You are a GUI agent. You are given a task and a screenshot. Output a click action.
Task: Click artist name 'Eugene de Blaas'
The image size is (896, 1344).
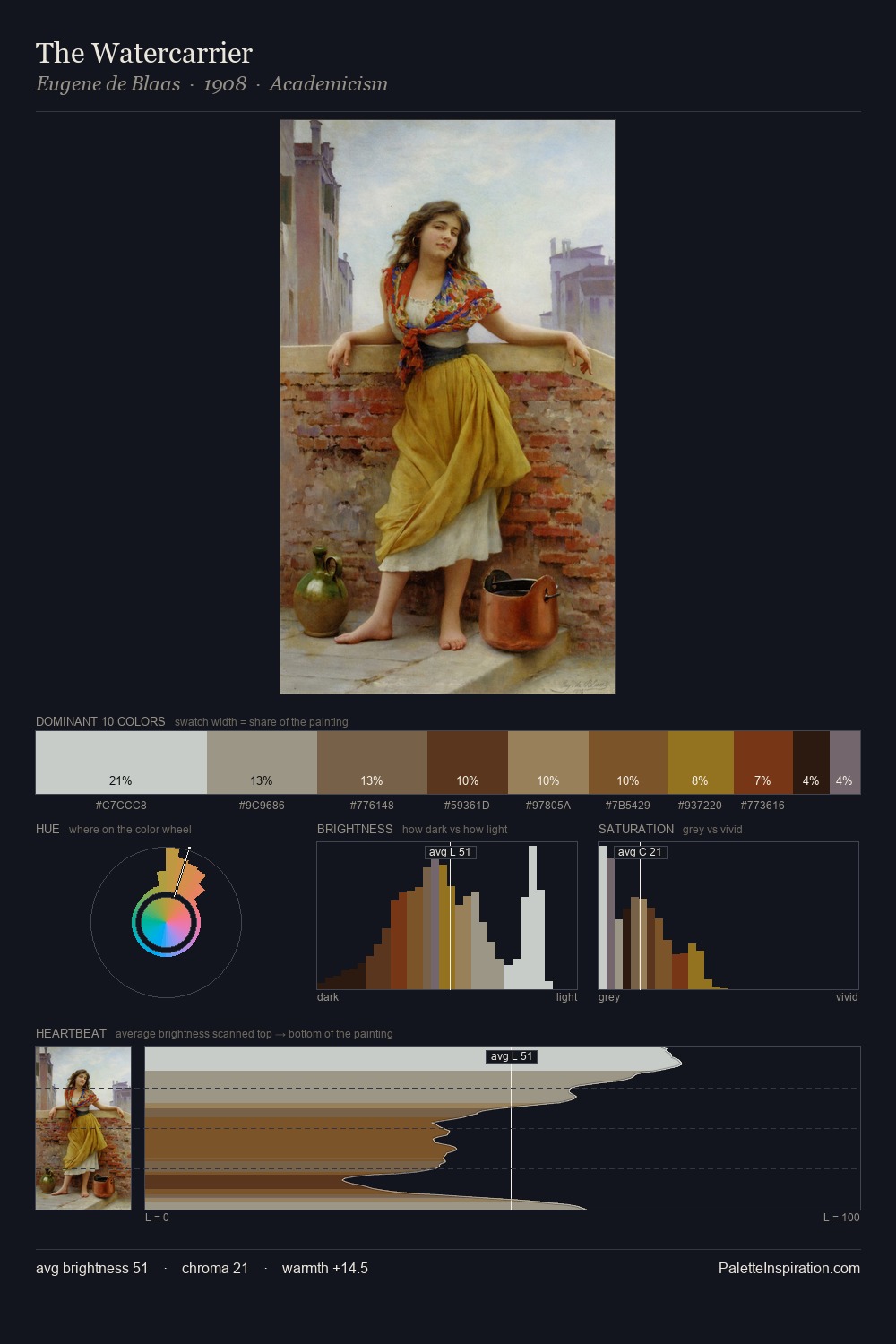(x=108, y=84)
